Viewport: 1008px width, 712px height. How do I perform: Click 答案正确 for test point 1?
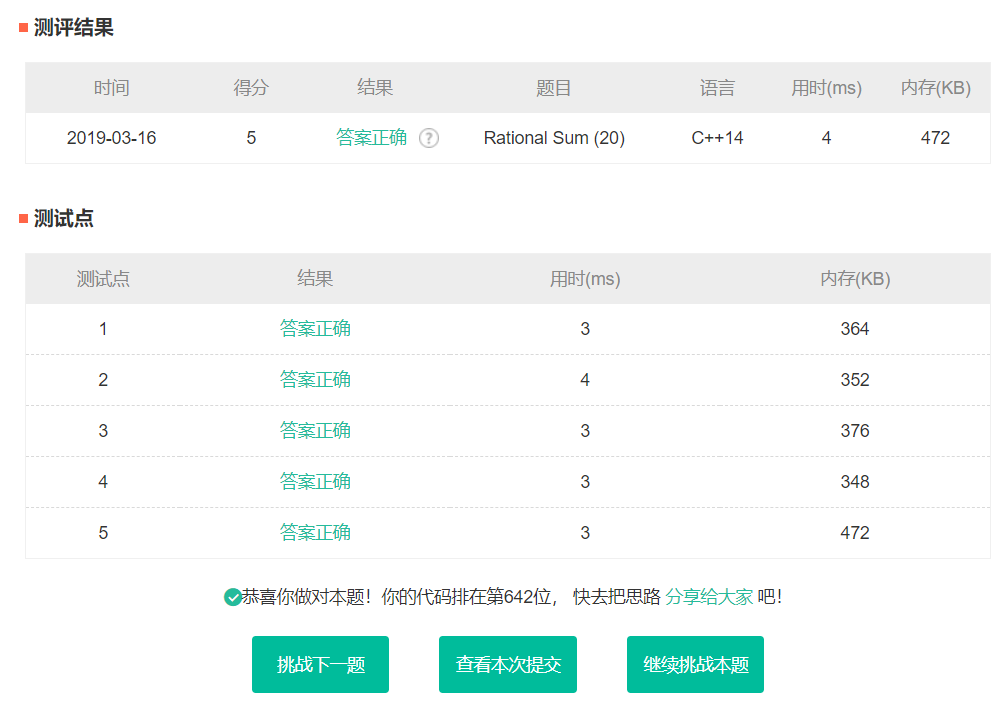point(315,329)
